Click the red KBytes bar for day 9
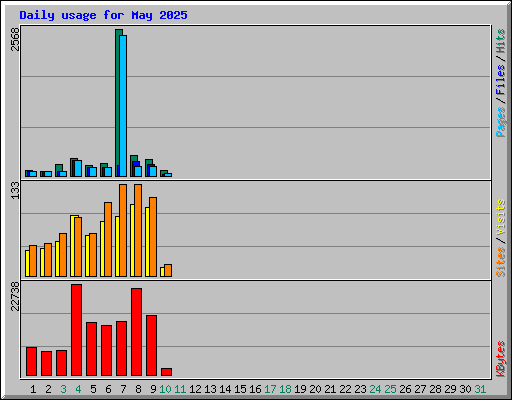 pos(151,346)
